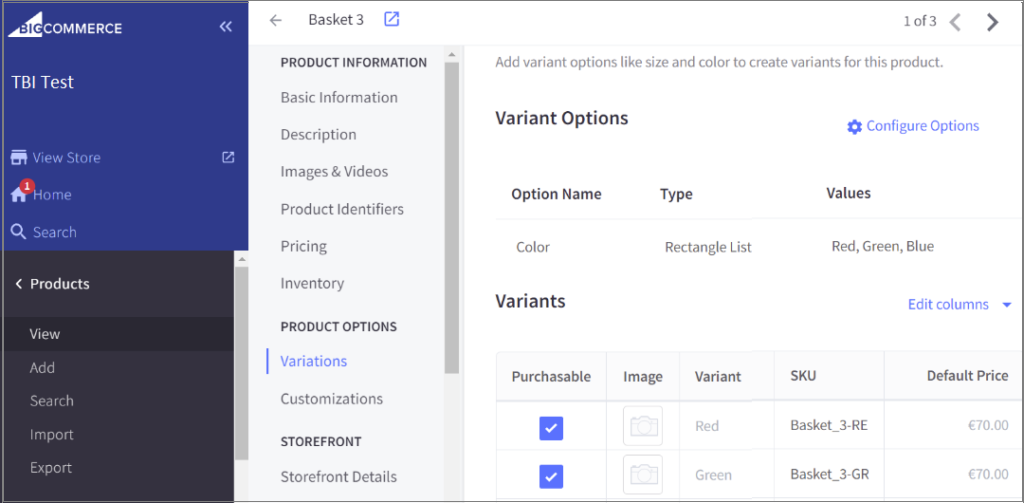The width and height of the screenshot is (1024, 503).
Task: Jump to Pricing section
Action: pos(304,246)
